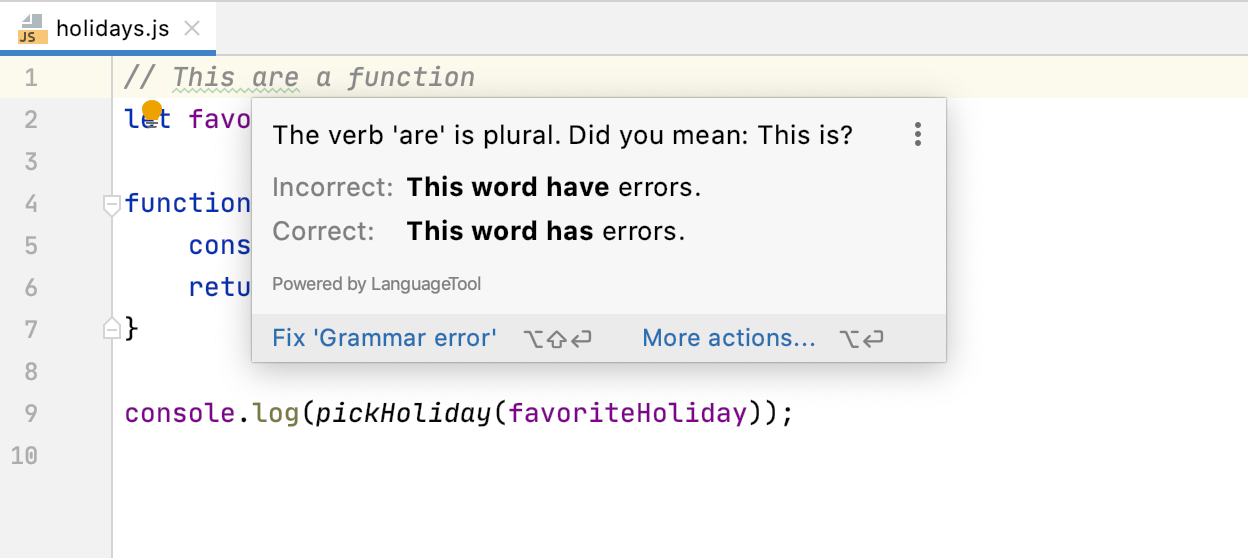Click the console keyword on line 9
This screenshot has width=1248, height=558.
180,413
